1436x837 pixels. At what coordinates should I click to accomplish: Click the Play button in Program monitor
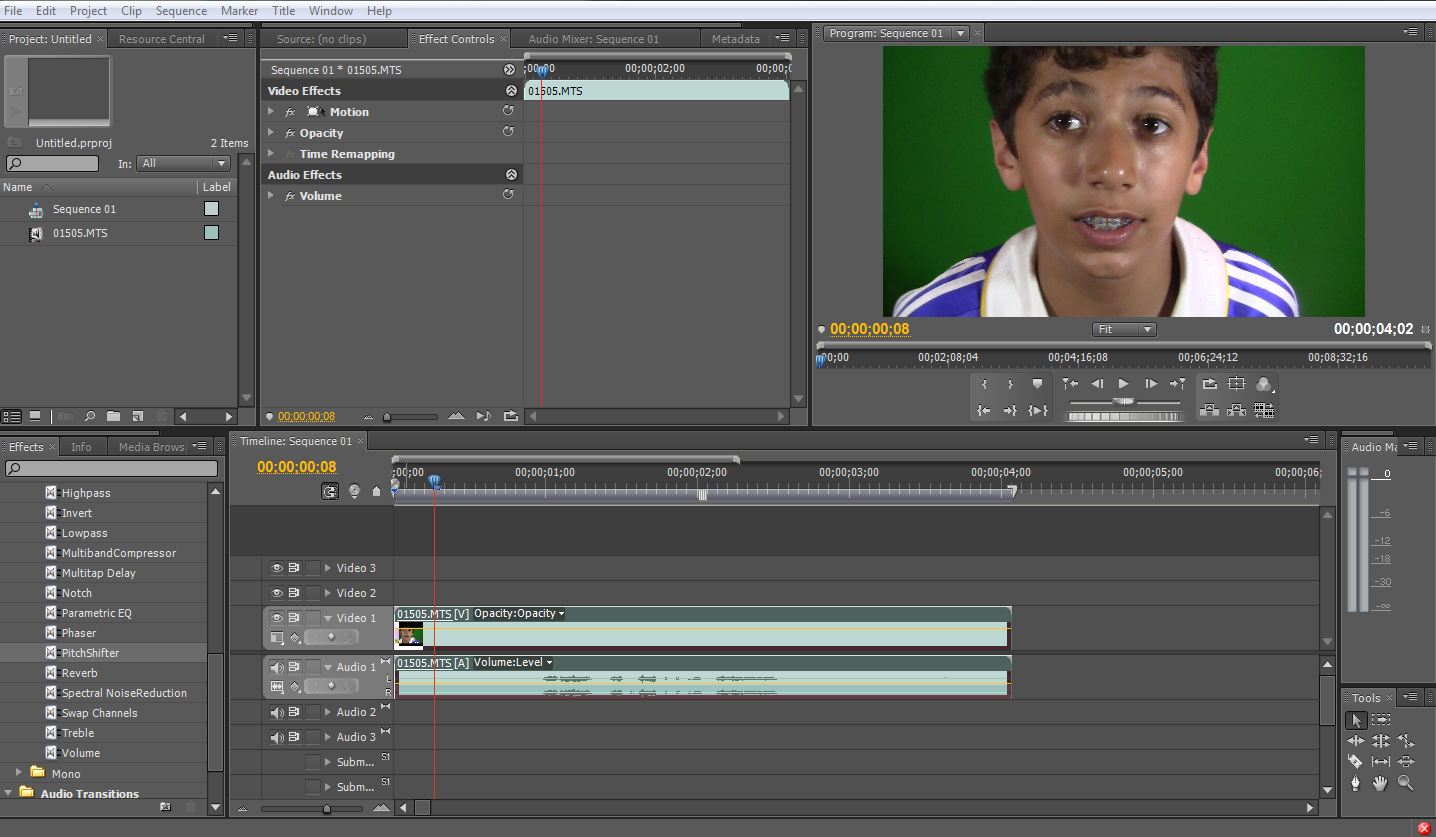tap(1124, 384)
